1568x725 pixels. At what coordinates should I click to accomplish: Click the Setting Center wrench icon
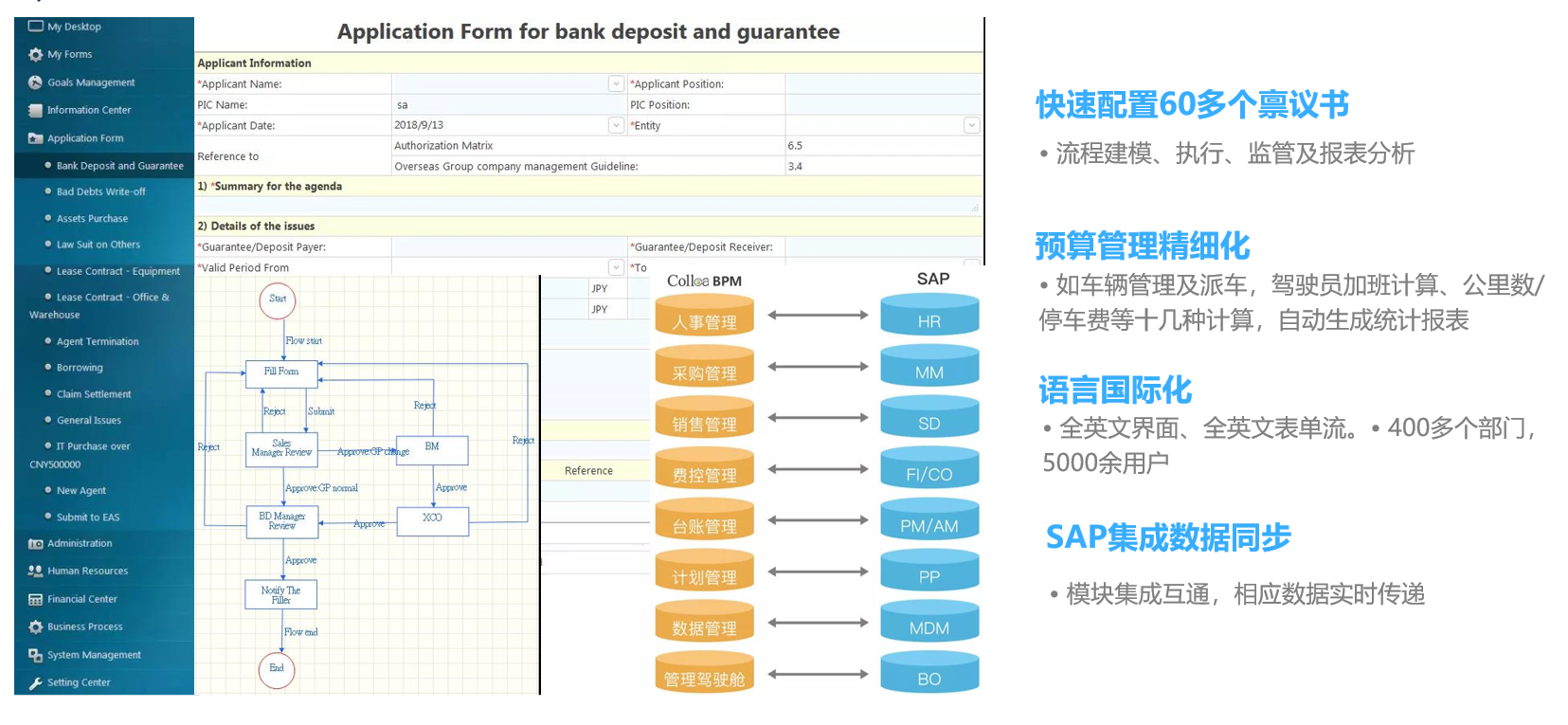(x=35, y=682)
